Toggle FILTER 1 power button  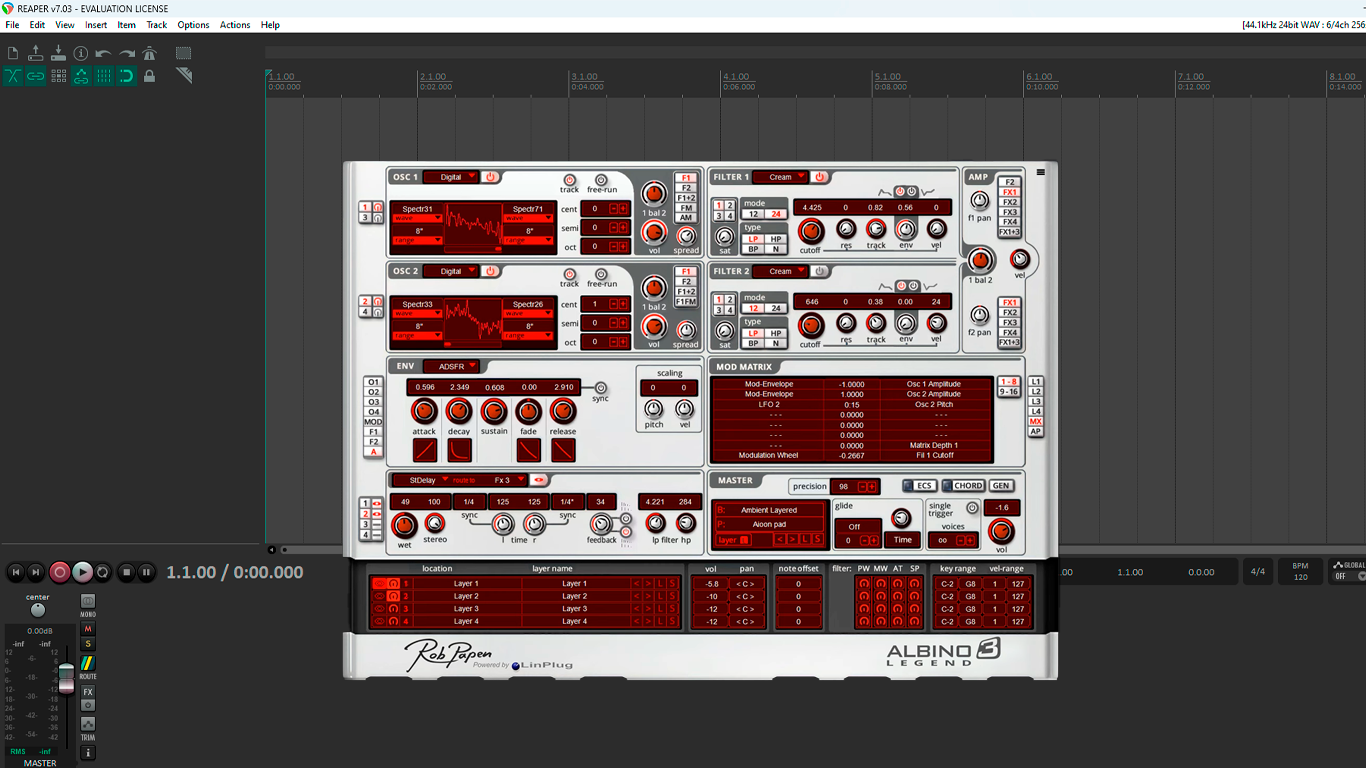820,177
